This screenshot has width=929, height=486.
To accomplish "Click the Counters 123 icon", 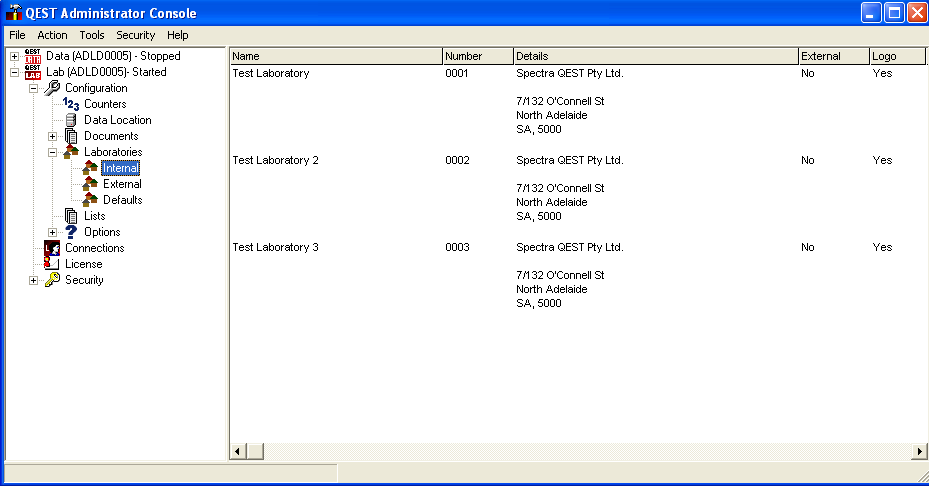I will (x=71, y=104).
